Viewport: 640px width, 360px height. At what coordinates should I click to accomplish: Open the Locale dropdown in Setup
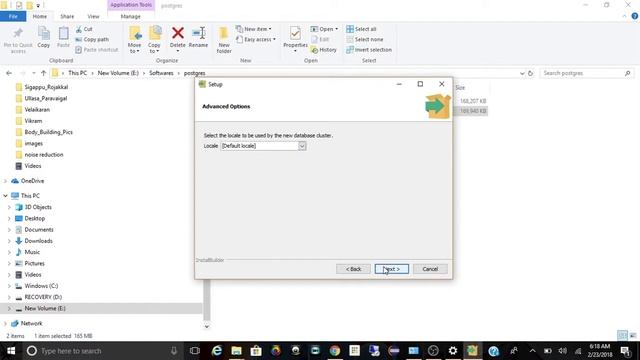coord(302,146)
